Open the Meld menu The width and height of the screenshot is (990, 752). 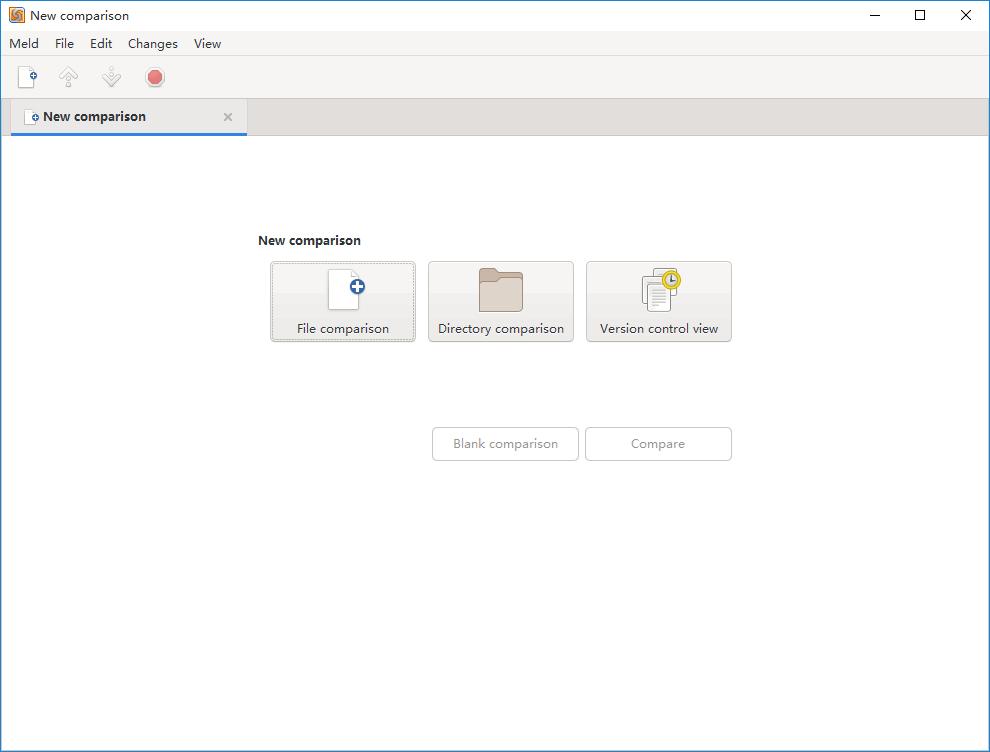24,44
